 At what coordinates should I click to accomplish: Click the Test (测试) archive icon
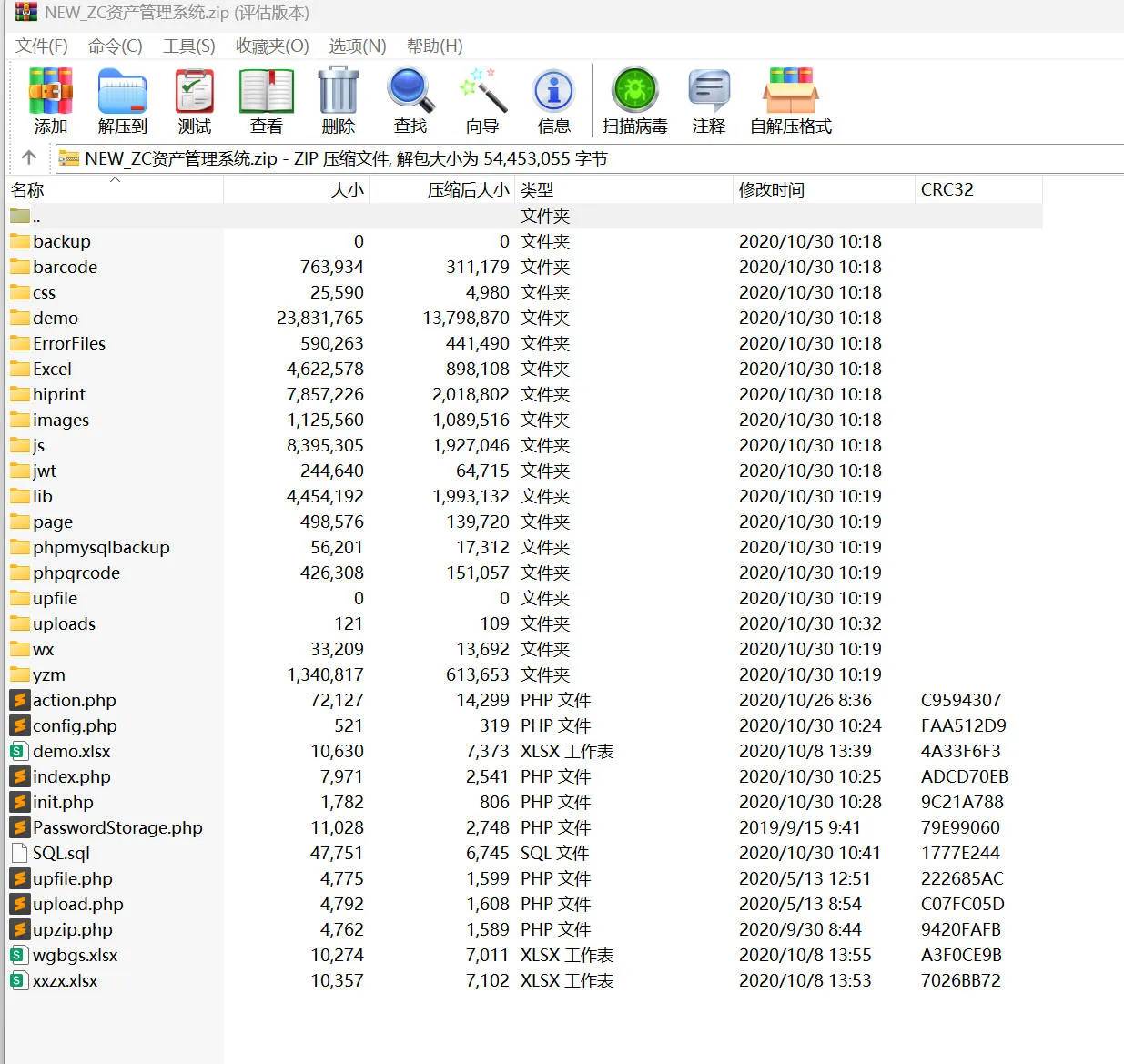pyautogui.click(x=195, y=91)
